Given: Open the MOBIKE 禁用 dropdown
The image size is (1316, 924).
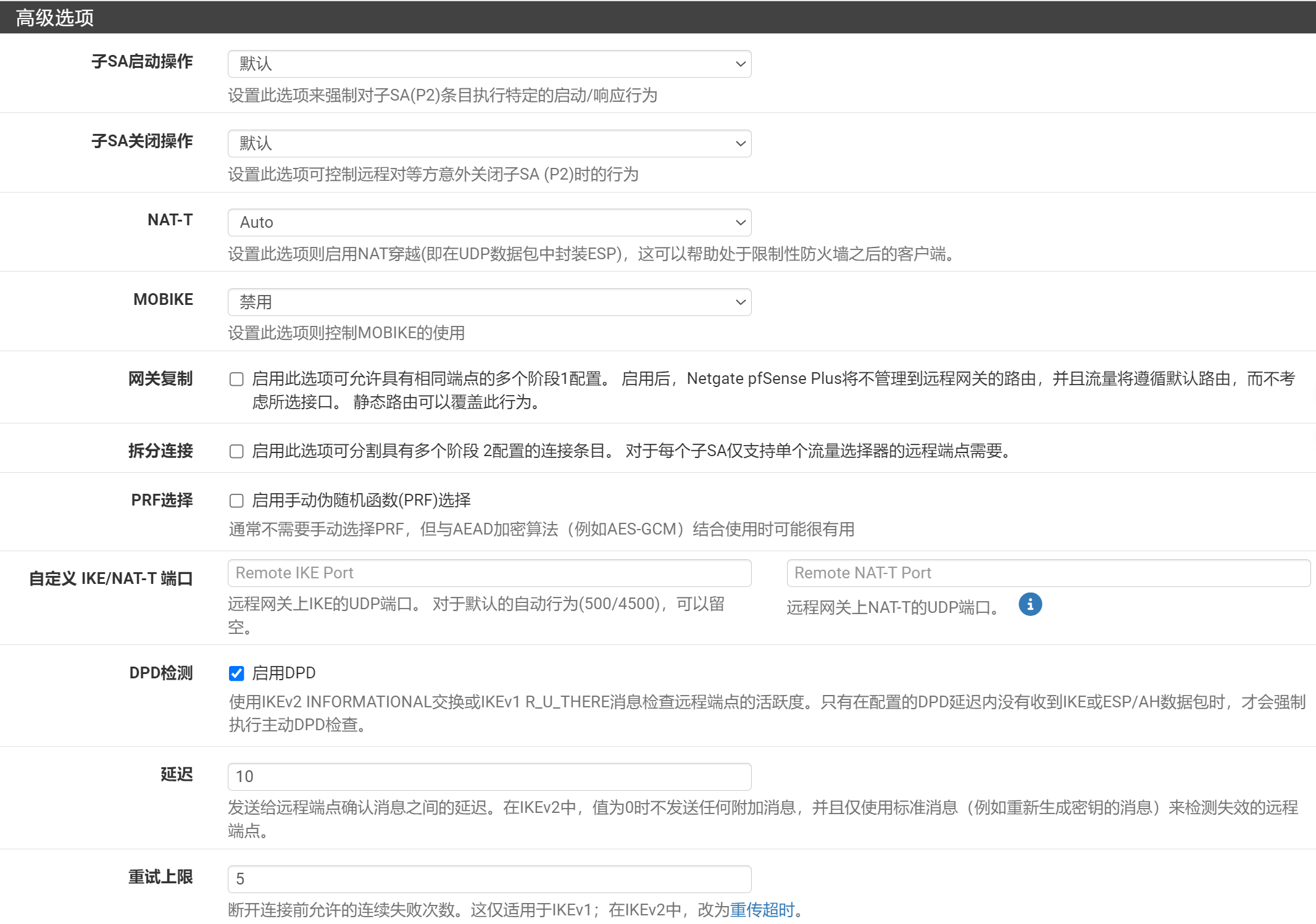Looking at the screenshot, I should coord(489,302).
